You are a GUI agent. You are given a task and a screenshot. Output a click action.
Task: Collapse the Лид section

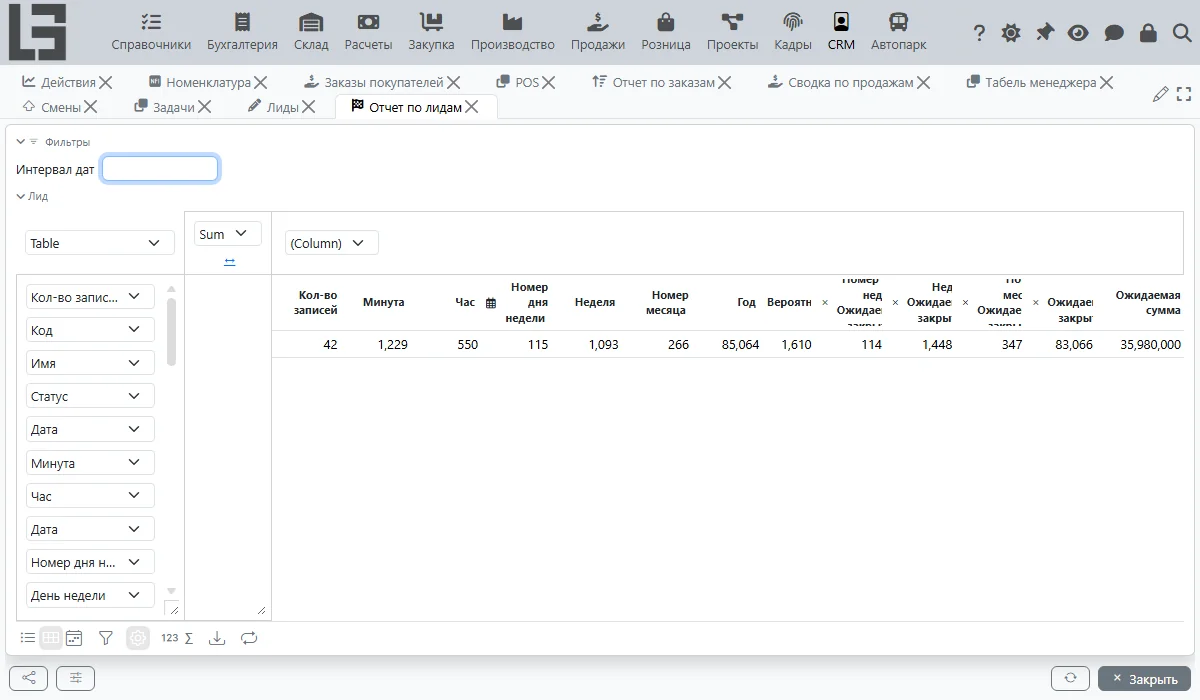click(21, 196)
